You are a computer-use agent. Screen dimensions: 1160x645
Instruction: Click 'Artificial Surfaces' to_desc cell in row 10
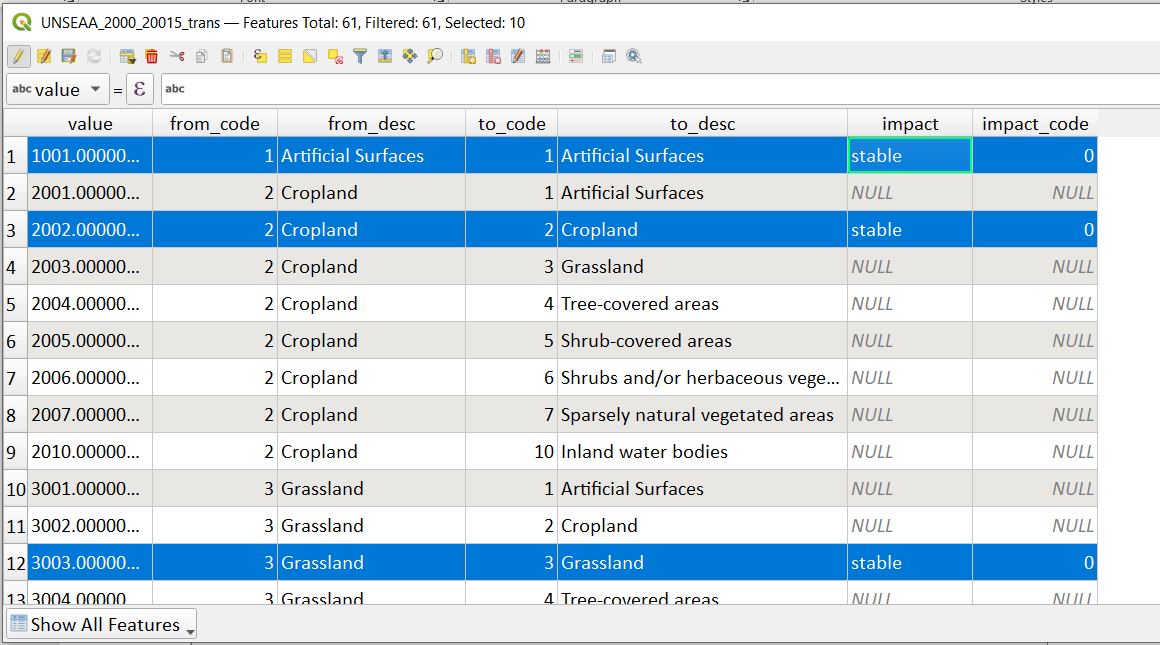702,489
